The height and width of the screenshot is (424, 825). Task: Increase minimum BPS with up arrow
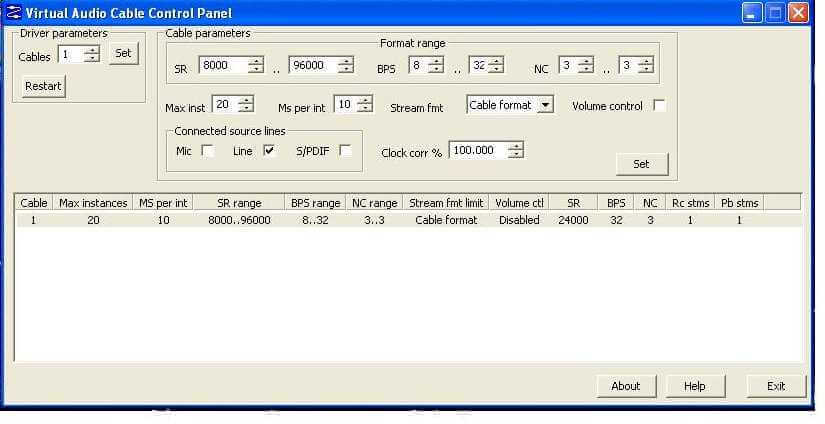(x=436, y=60)
